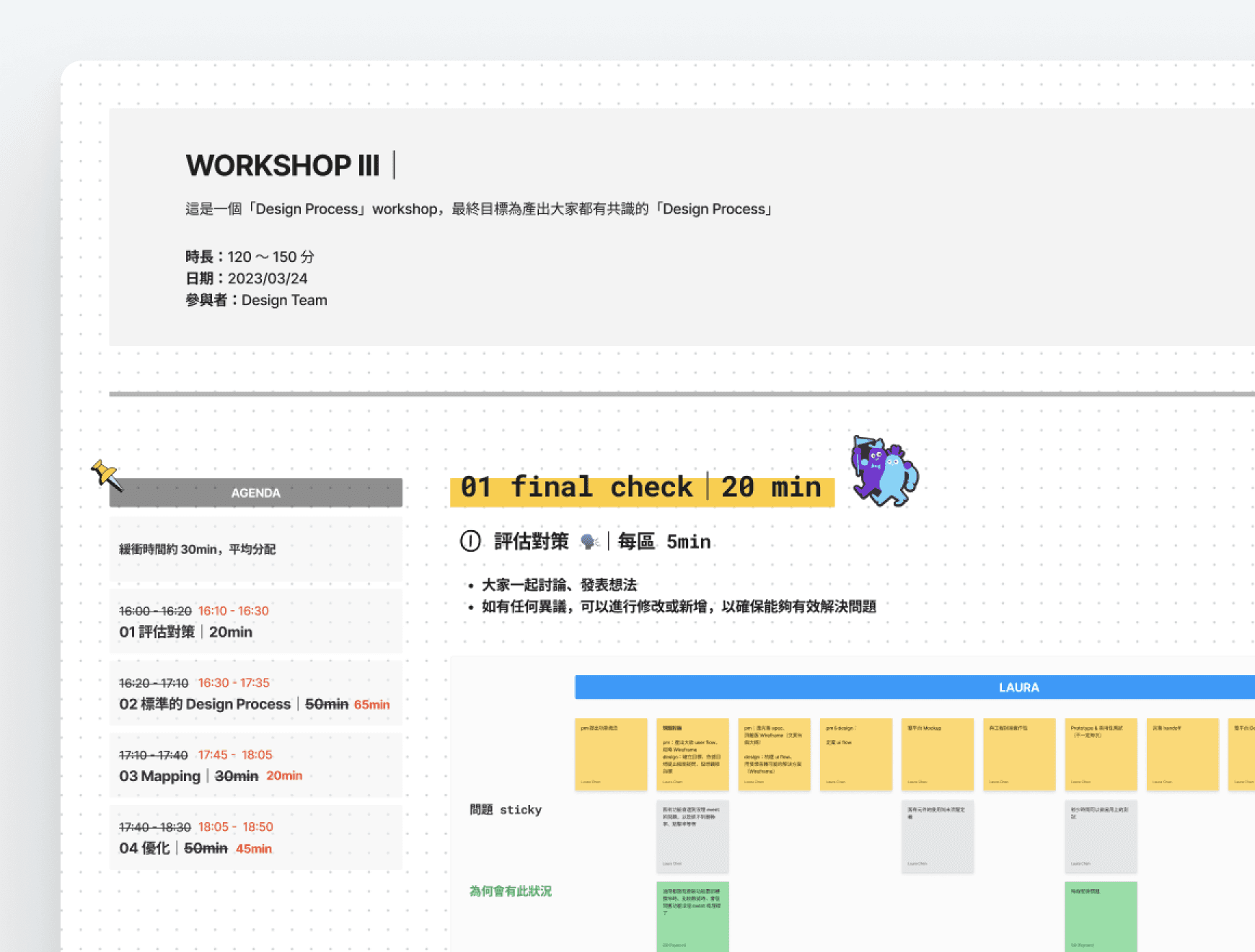Select the green 為何會有此狀況 row label

click(x=511, y=891)
